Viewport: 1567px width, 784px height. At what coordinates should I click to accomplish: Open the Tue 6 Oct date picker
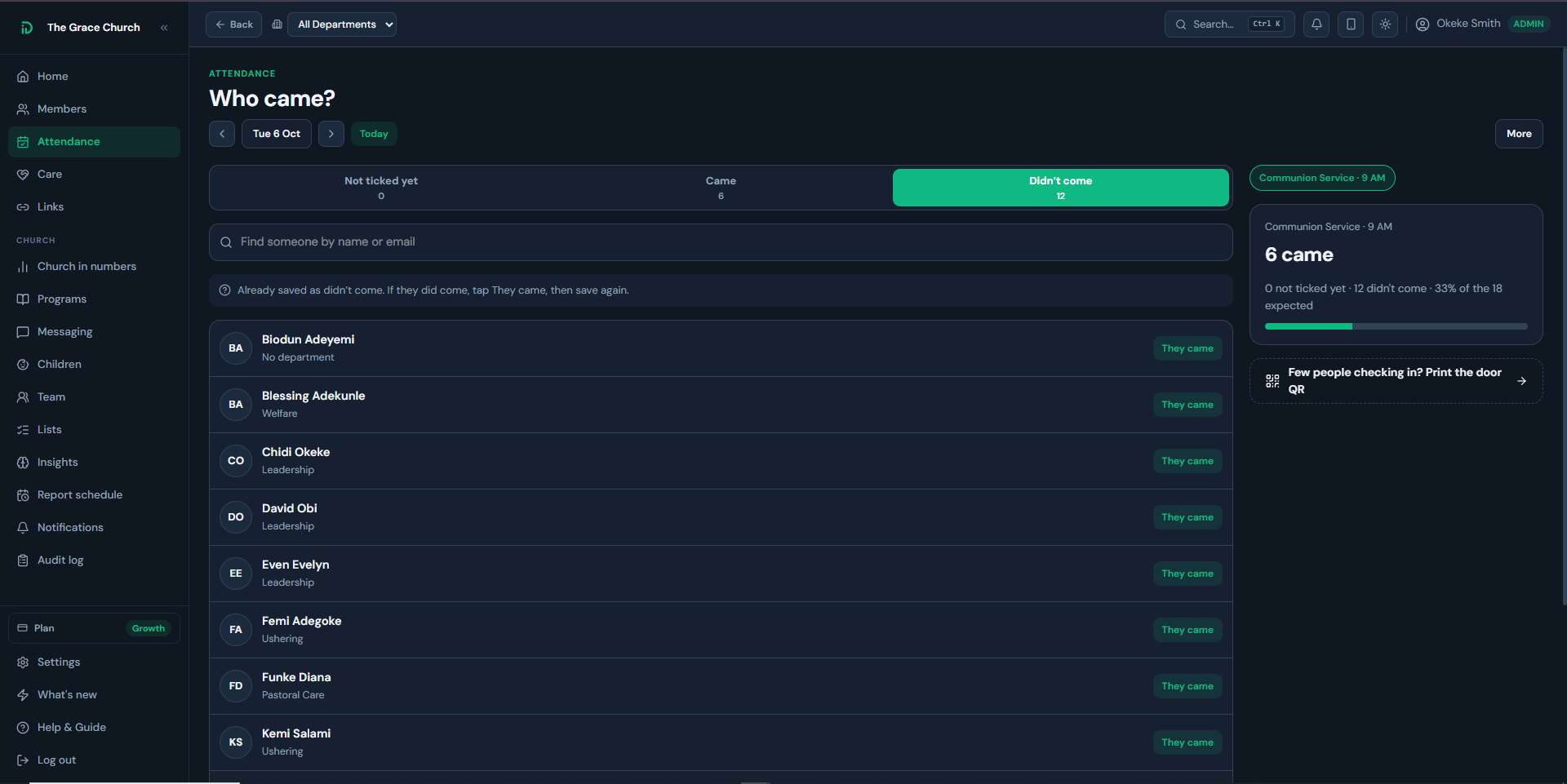[x=277, y=134]
